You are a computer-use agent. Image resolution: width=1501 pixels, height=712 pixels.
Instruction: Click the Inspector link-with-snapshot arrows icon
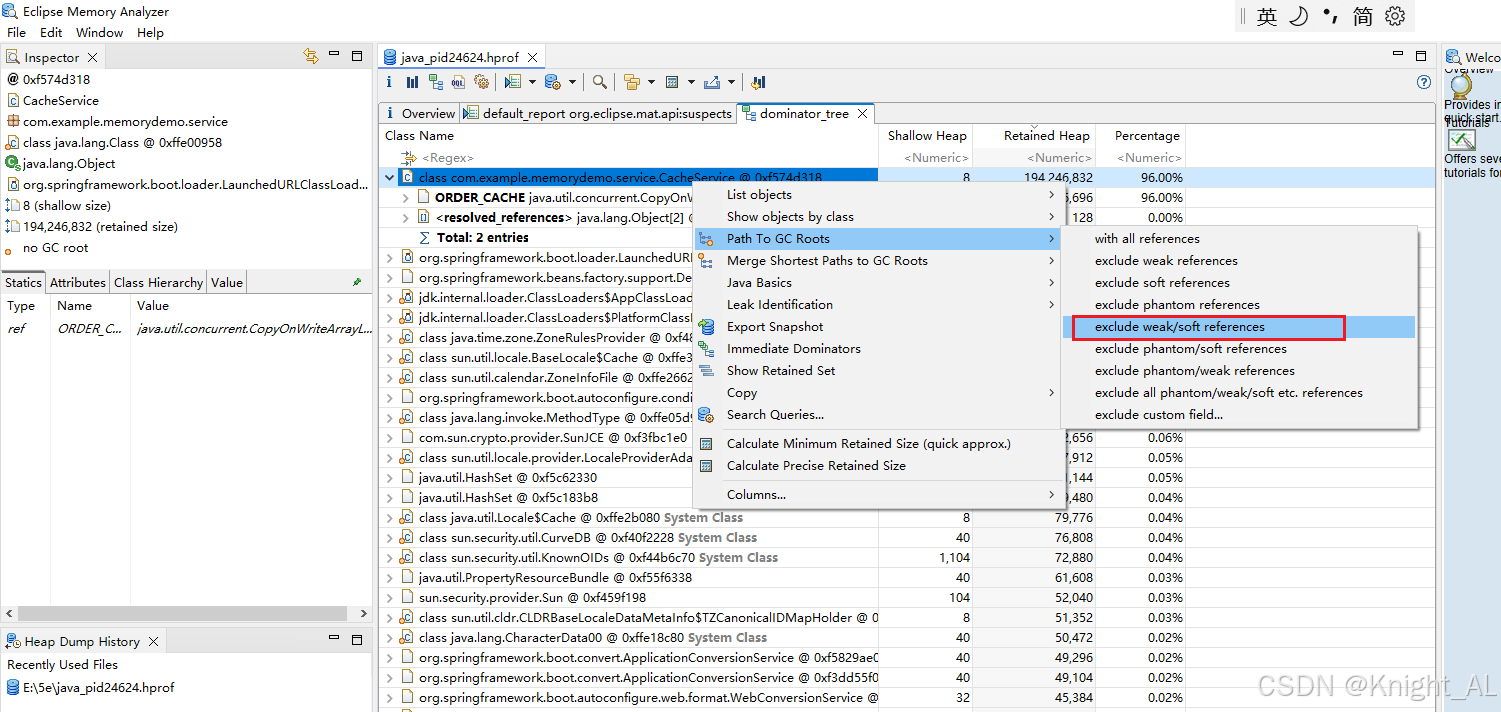click(311, 56)
